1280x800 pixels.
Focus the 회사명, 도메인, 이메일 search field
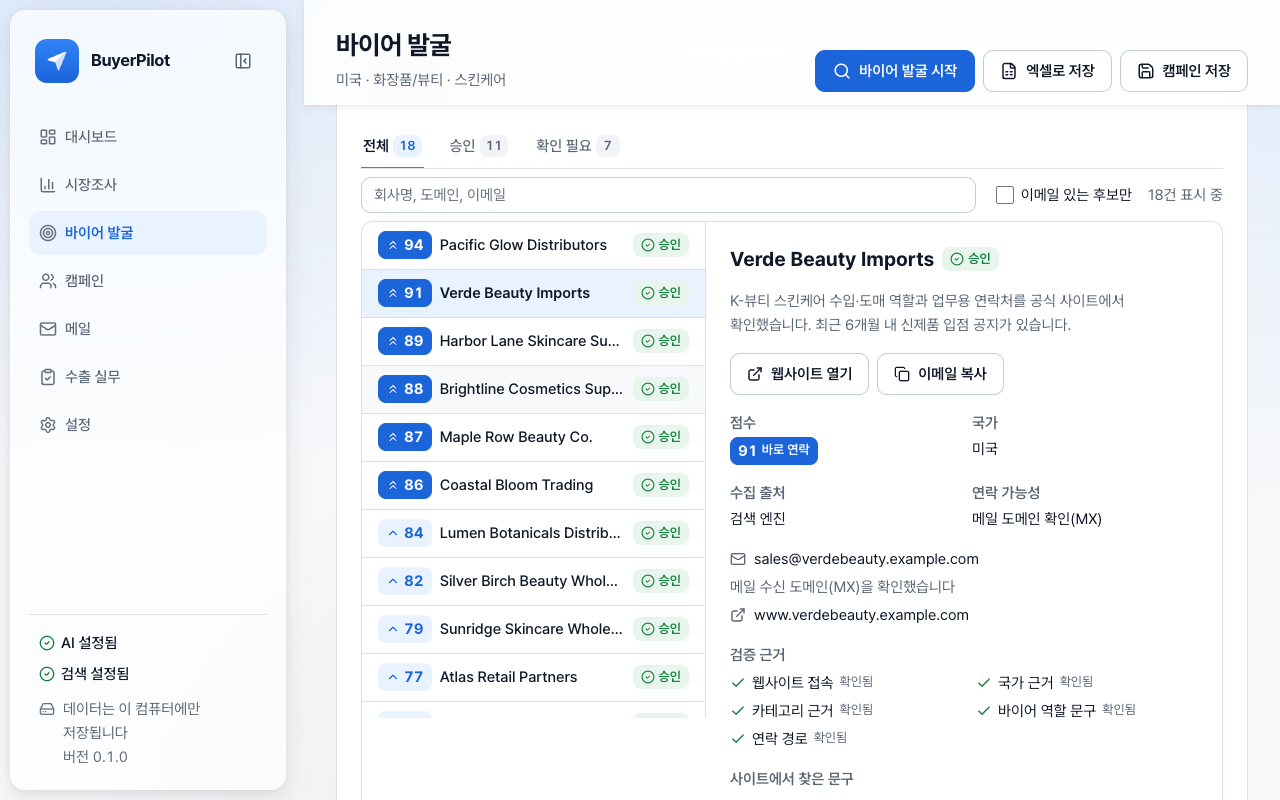[668, 195]
